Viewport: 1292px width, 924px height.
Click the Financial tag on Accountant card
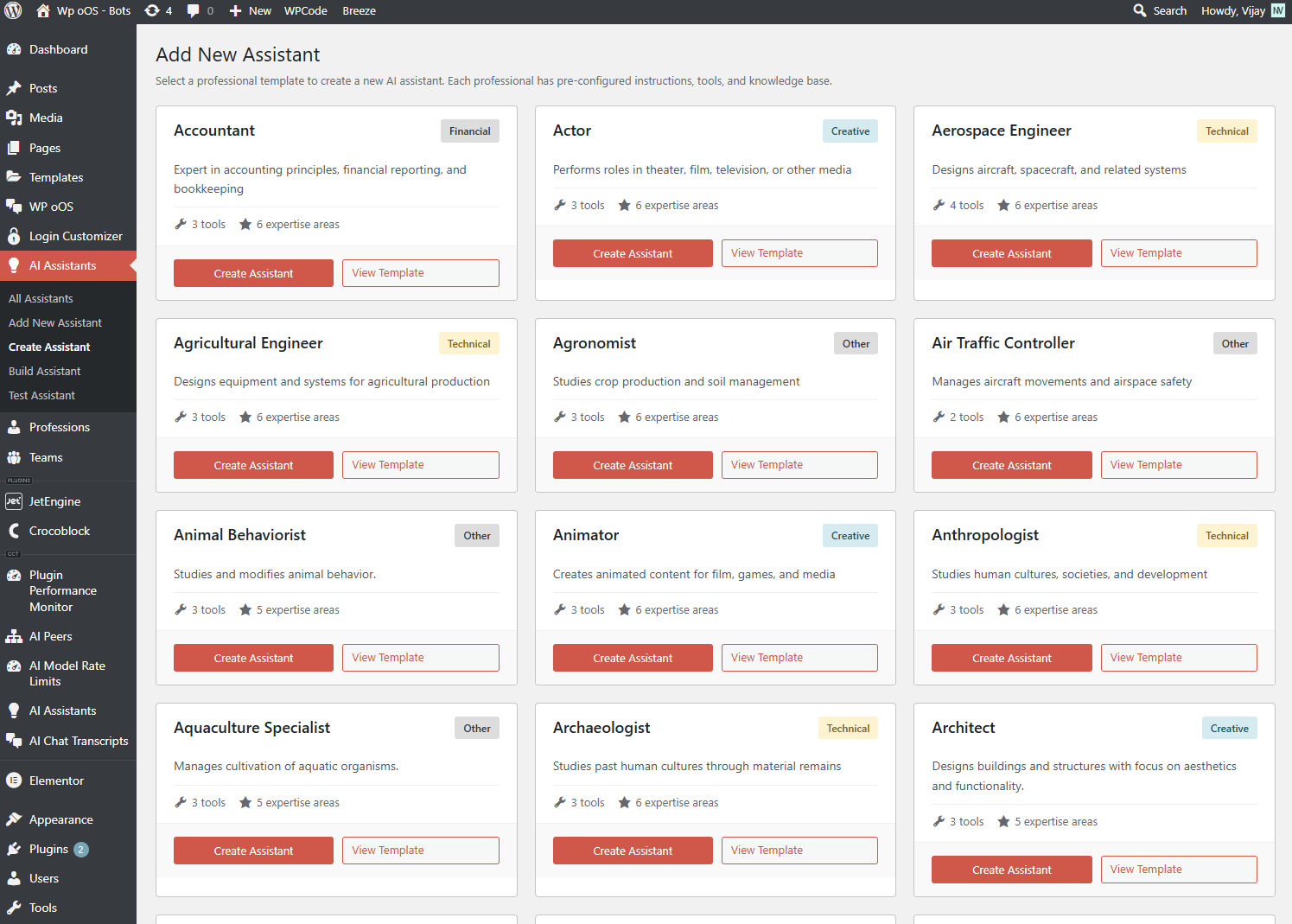pyautogui.click(x=469, y=131)
